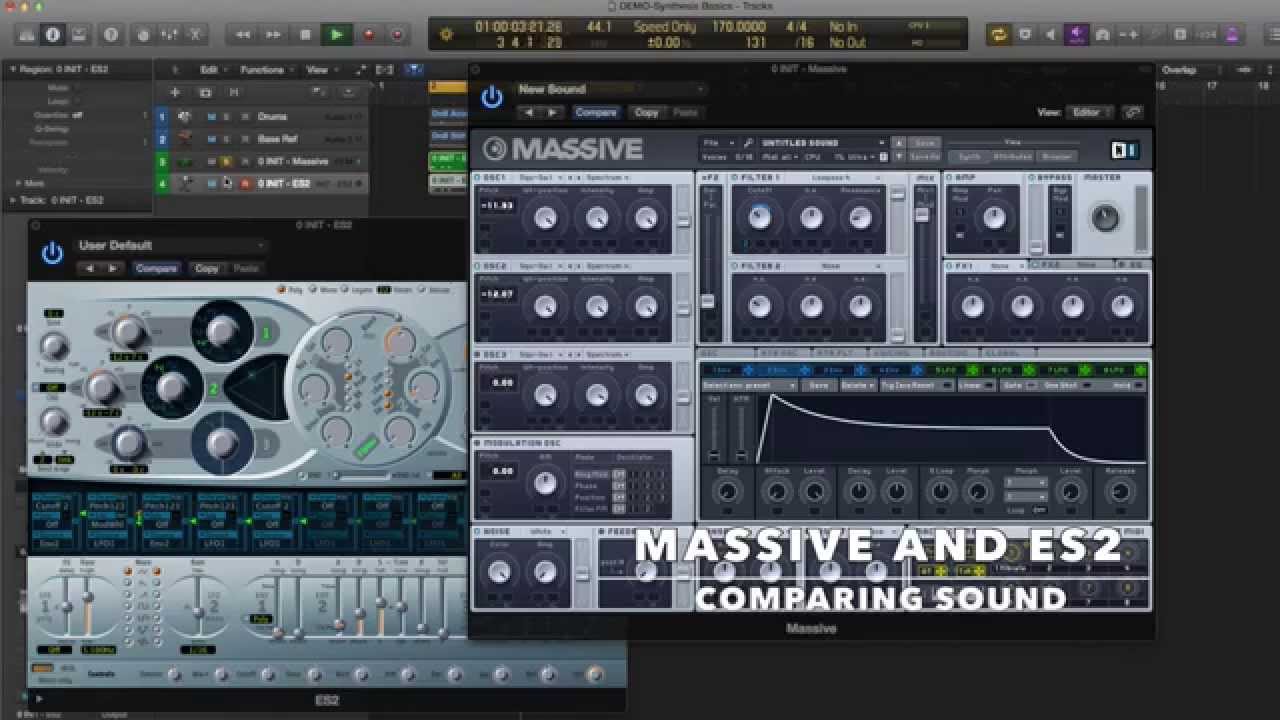Enable the green oscillator 1 button in ES2
1280x720 pixels.
pos(266,332)
